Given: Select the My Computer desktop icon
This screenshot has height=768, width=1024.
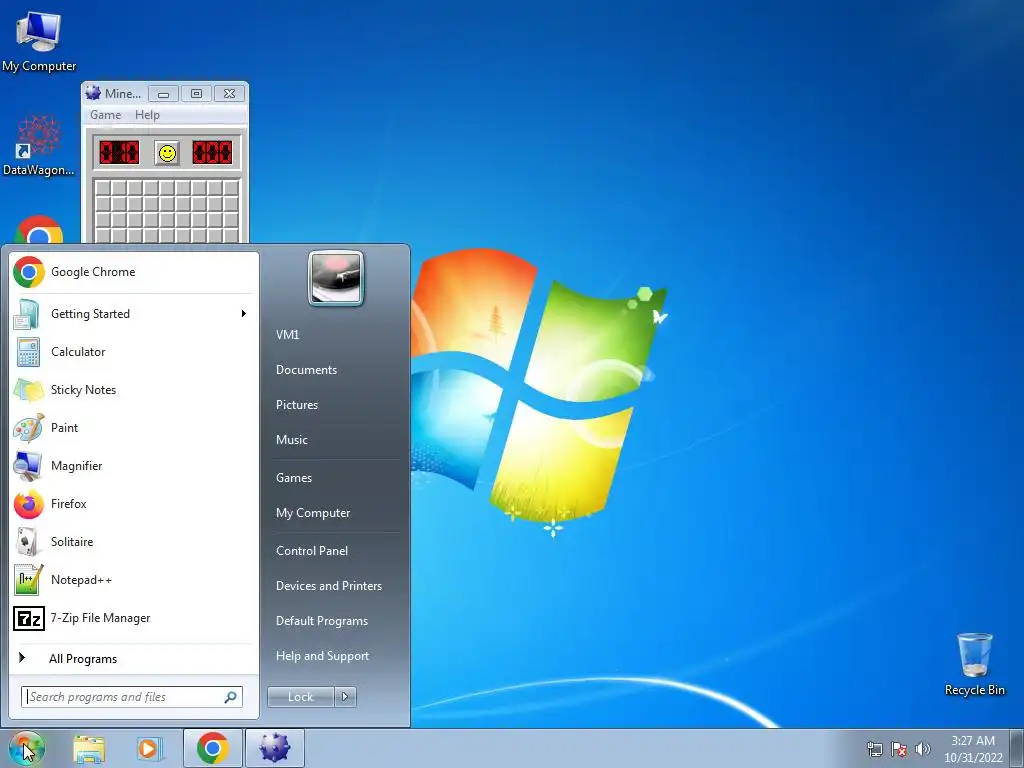Looking at the screenshot, I should 39,41.
